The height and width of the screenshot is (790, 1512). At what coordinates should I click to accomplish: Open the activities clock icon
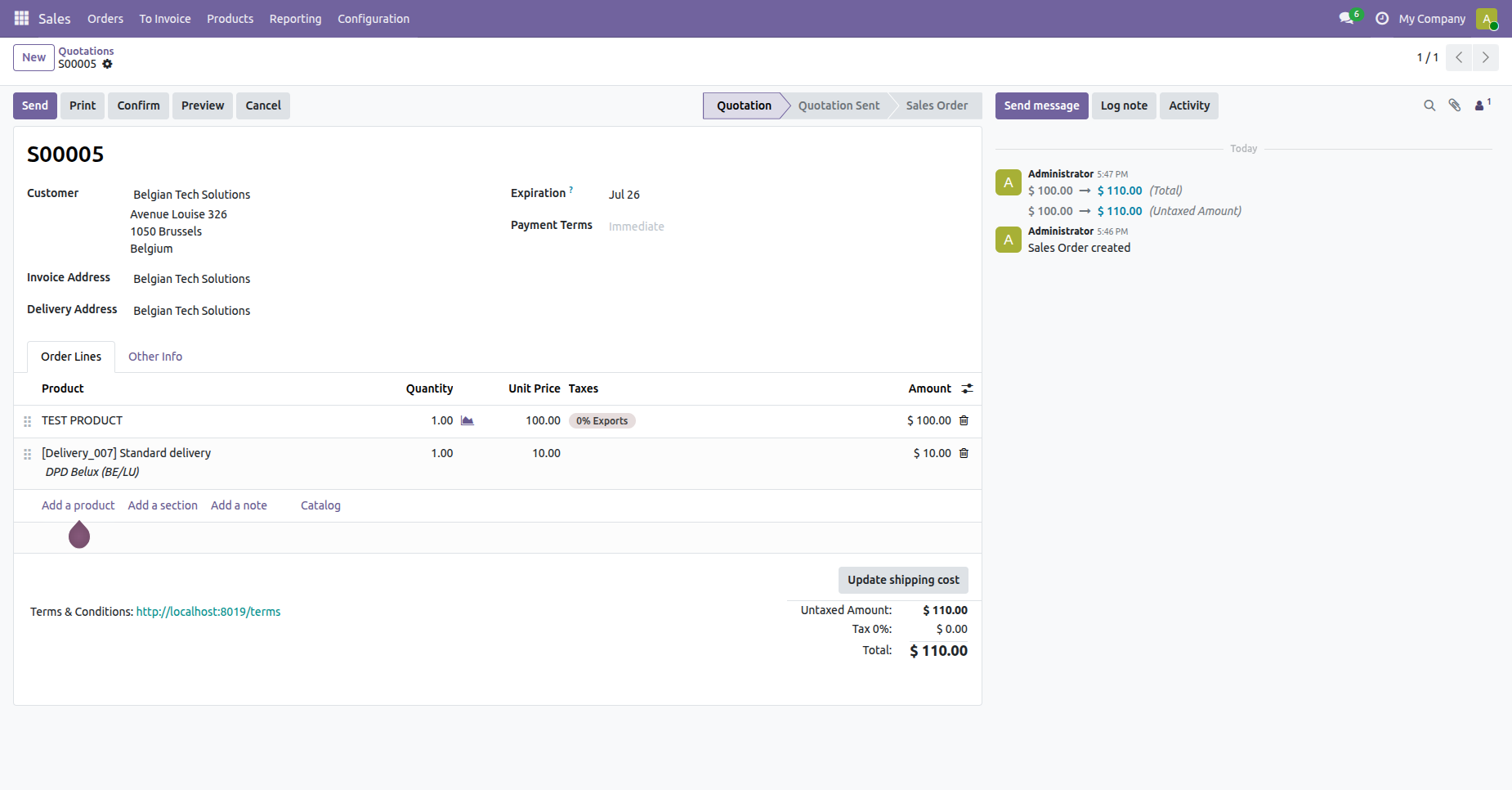[x=1382, y=18]
